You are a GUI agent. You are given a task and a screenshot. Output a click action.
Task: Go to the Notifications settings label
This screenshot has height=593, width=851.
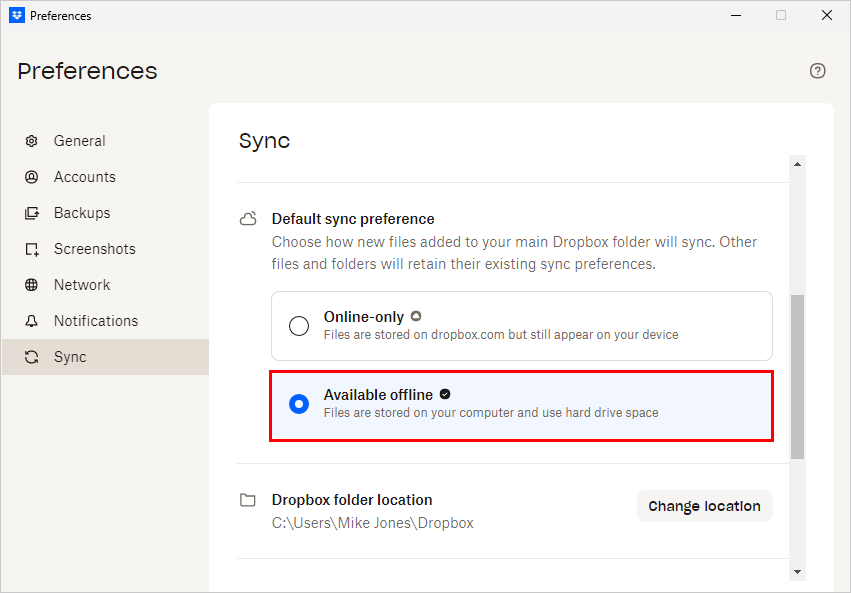click(96, 321)
